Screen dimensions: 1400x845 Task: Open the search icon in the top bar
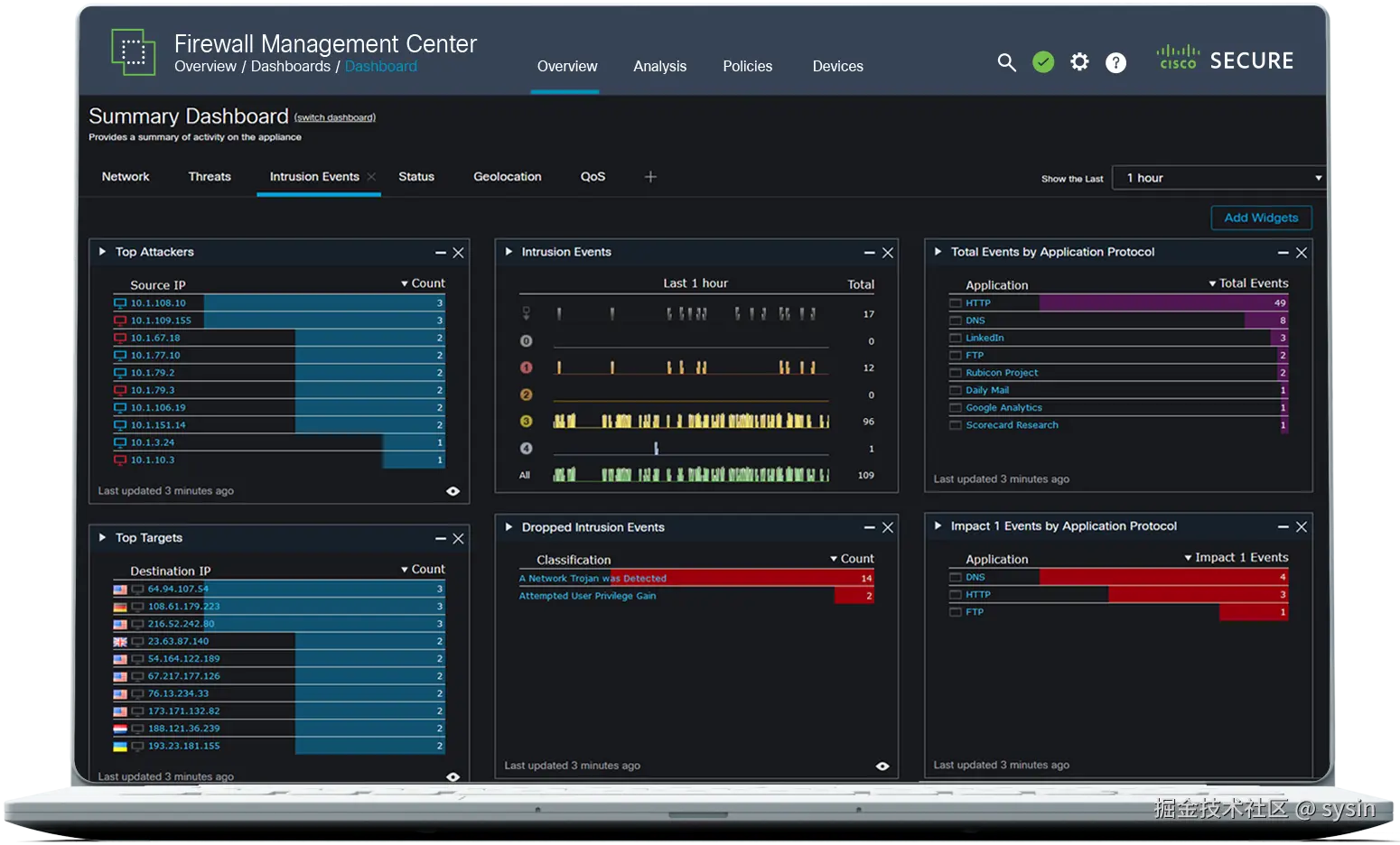tap(1006, 62)
